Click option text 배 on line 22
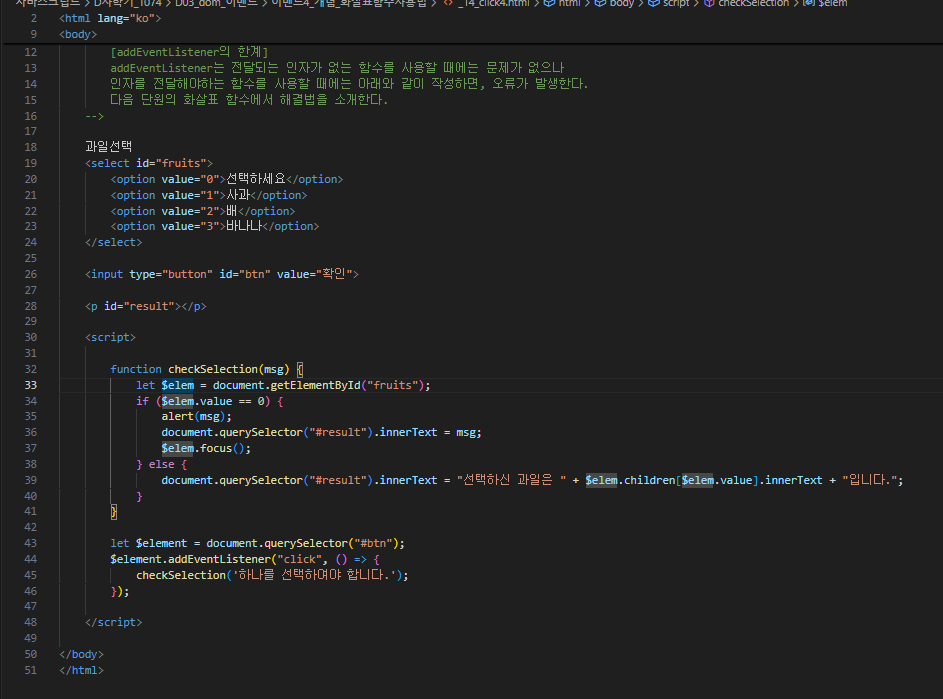 click(x=232, y=211)
